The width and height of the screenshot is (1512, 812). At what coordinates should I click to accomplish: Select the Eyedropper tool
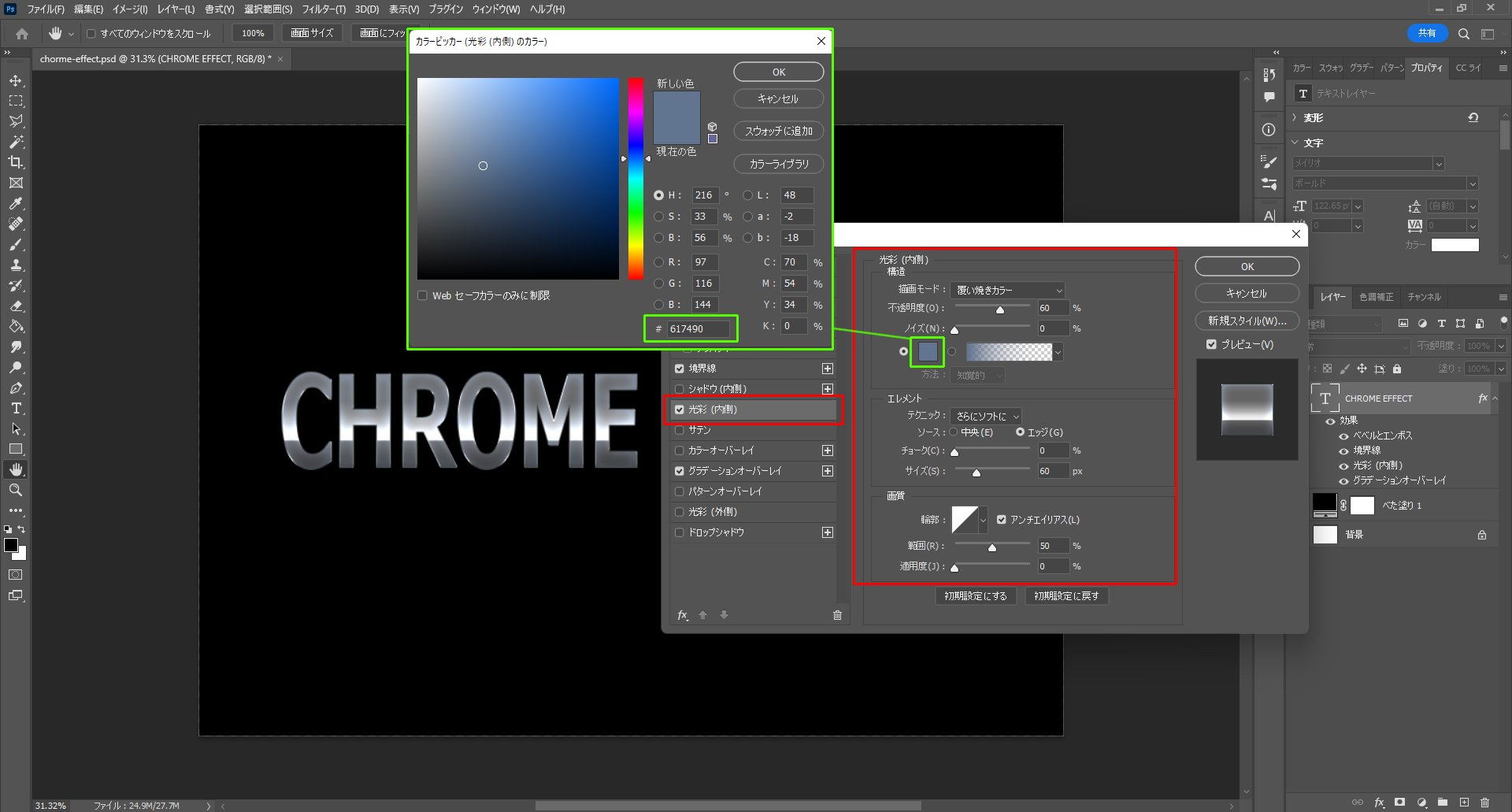click(x=16, y=203)
